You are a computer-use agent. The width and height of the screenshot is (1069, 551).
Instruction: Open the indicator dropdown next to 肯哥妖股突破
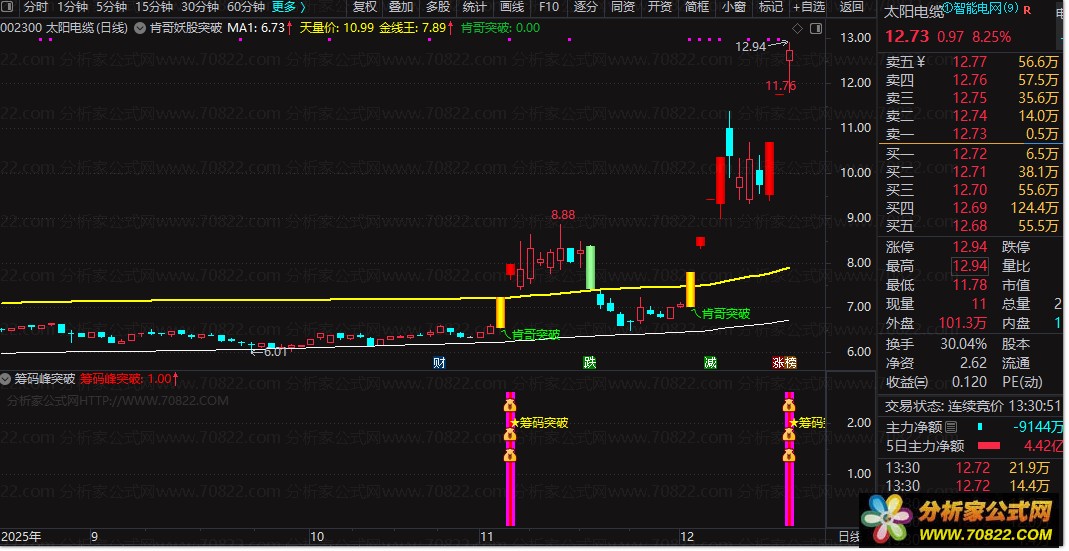140,28
